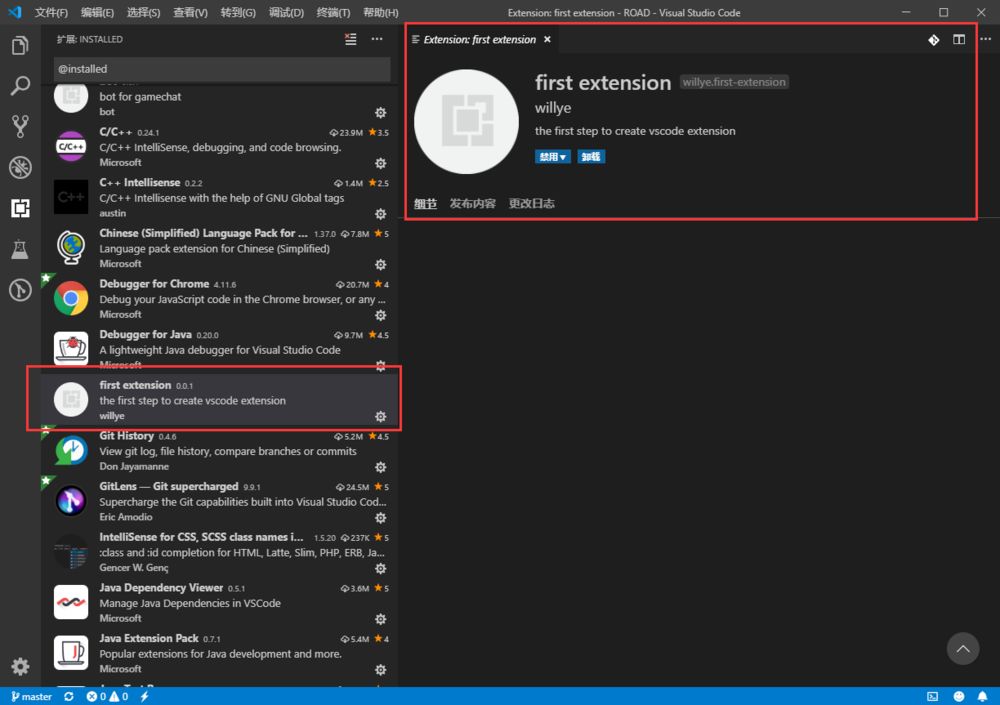1000x705 pixels.
Task: Click the diamond source control editor icon
Action: [x=934, y=40]
